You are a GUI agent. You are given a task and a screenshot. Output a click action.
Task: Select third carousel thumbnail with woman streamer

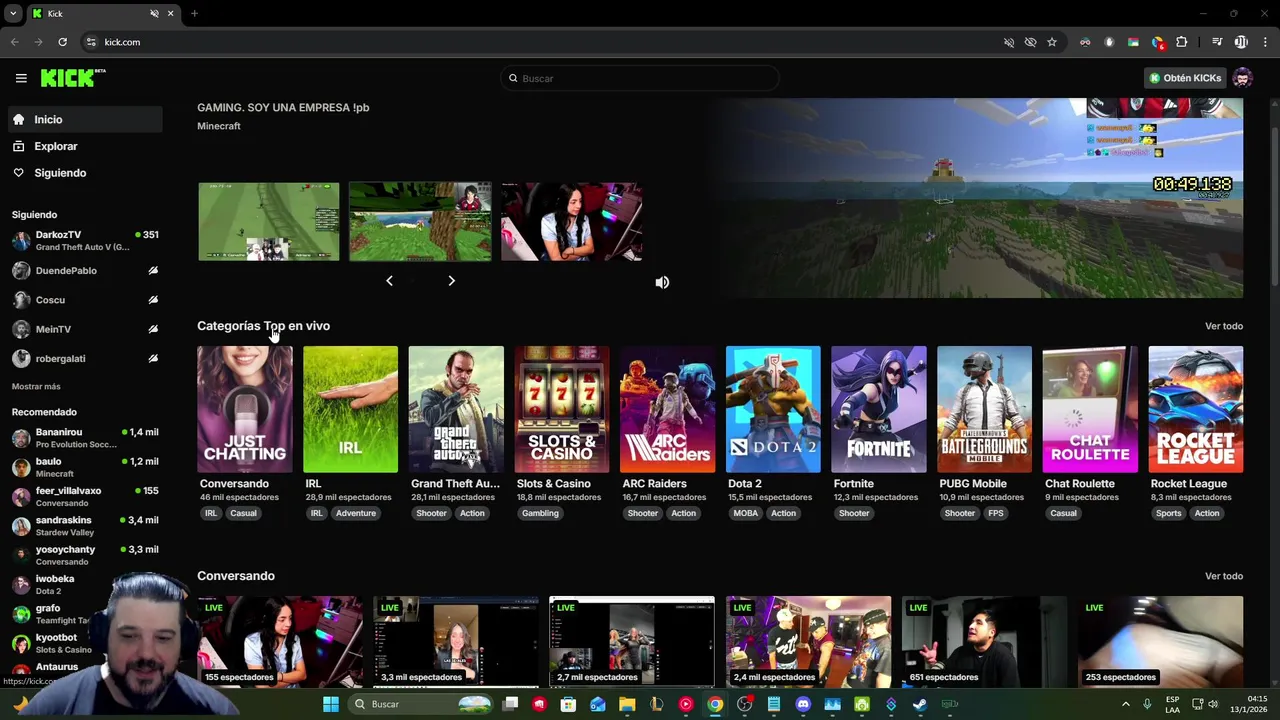[571, 221]
